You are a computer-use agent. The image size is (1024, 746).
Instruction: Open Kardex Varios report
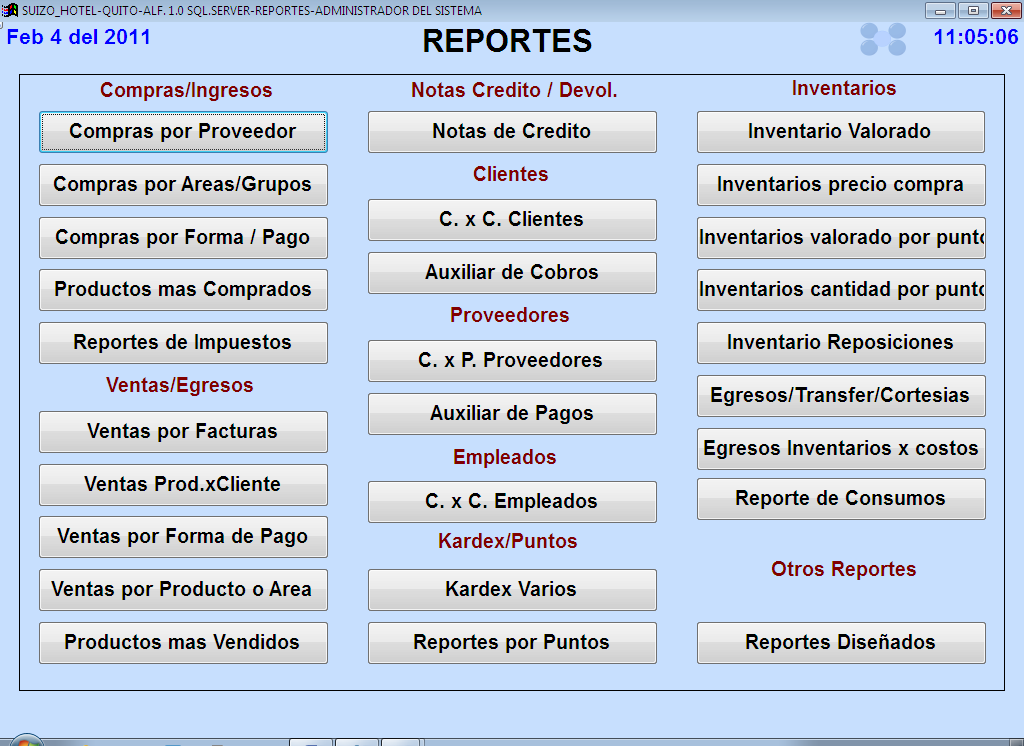coord(512,590)
